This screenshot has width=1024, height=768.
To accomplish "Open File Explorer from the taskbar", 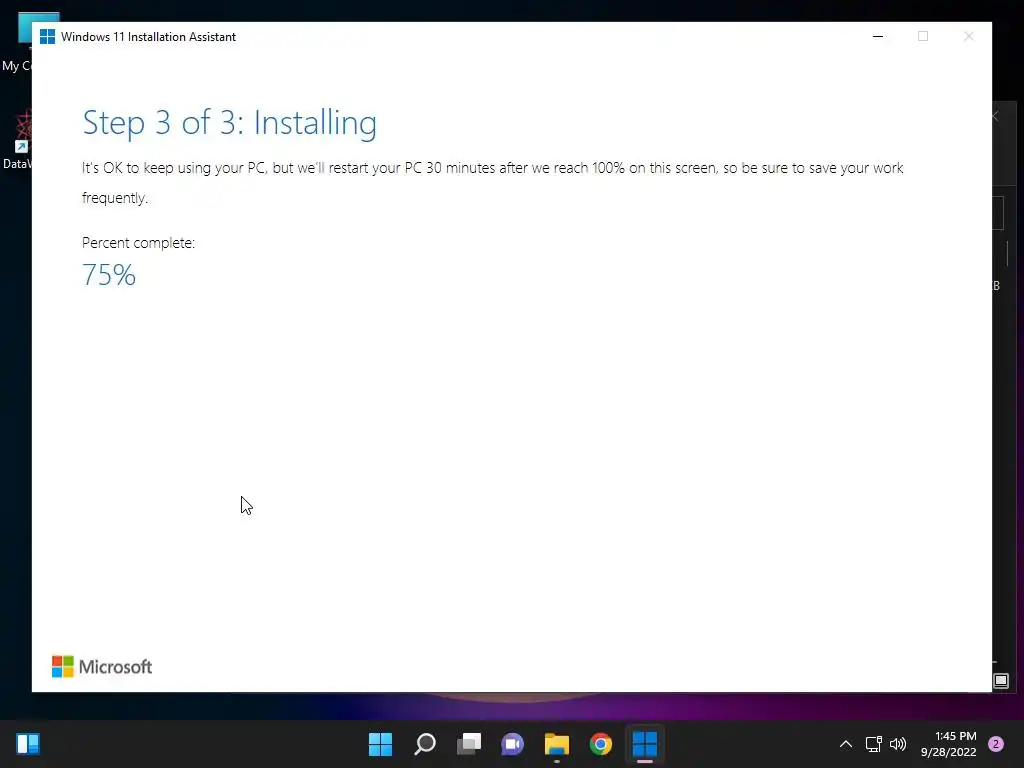I will pos(557,743).
